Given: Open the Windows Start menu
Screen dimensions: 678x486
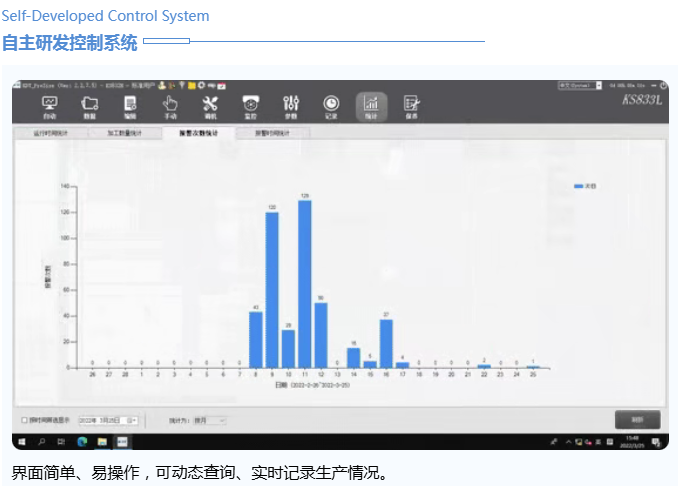Looking at the screenshot, I should click(22, 441).
